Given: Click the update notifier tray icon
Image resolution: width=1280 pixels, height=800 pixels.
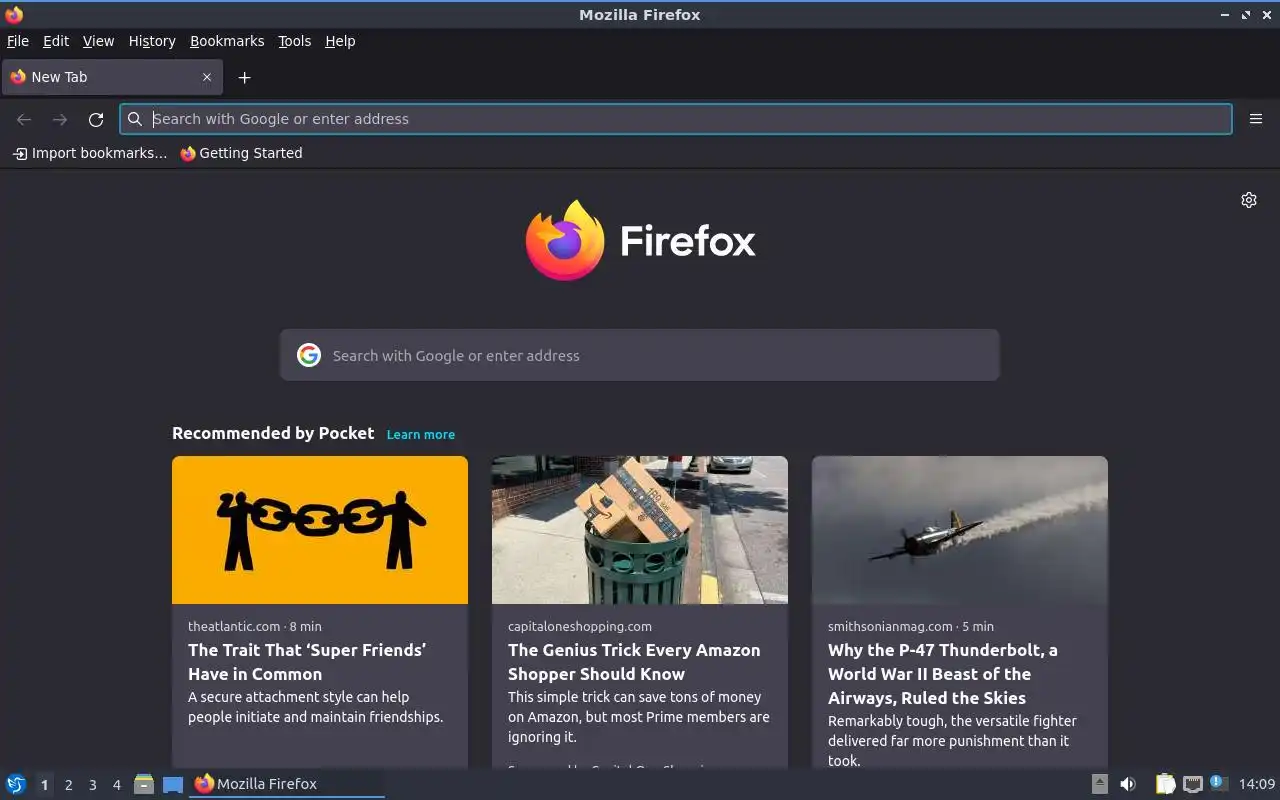Looking at the screenshot, I should pos(1218,783).
